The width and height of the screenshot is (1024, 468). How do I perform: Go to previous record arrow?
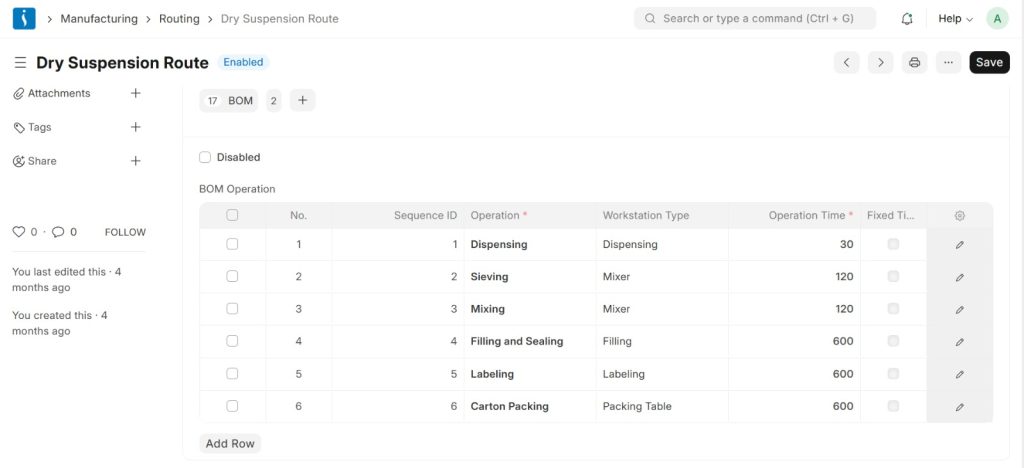click(x=847, y=62)
